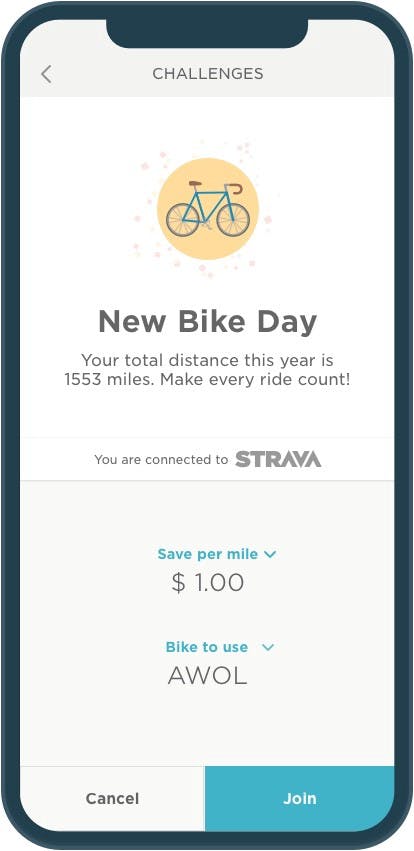This screenshot has width=414, height=851.
Task: Tap 'You are connected to' text
Action: pos(161,460)
